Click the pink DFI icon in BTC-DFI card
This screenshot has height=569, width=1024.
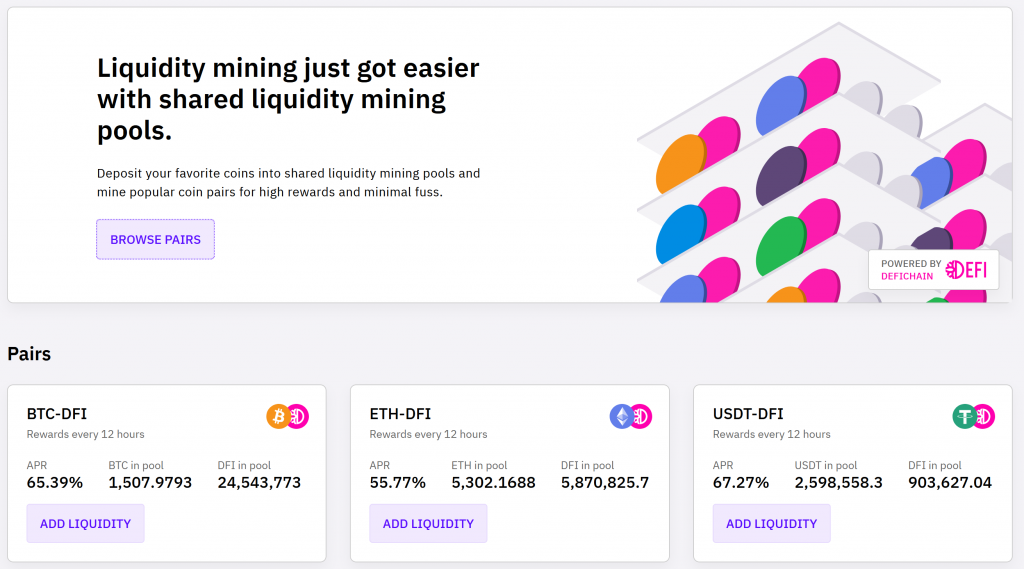(x=298, y=416)
